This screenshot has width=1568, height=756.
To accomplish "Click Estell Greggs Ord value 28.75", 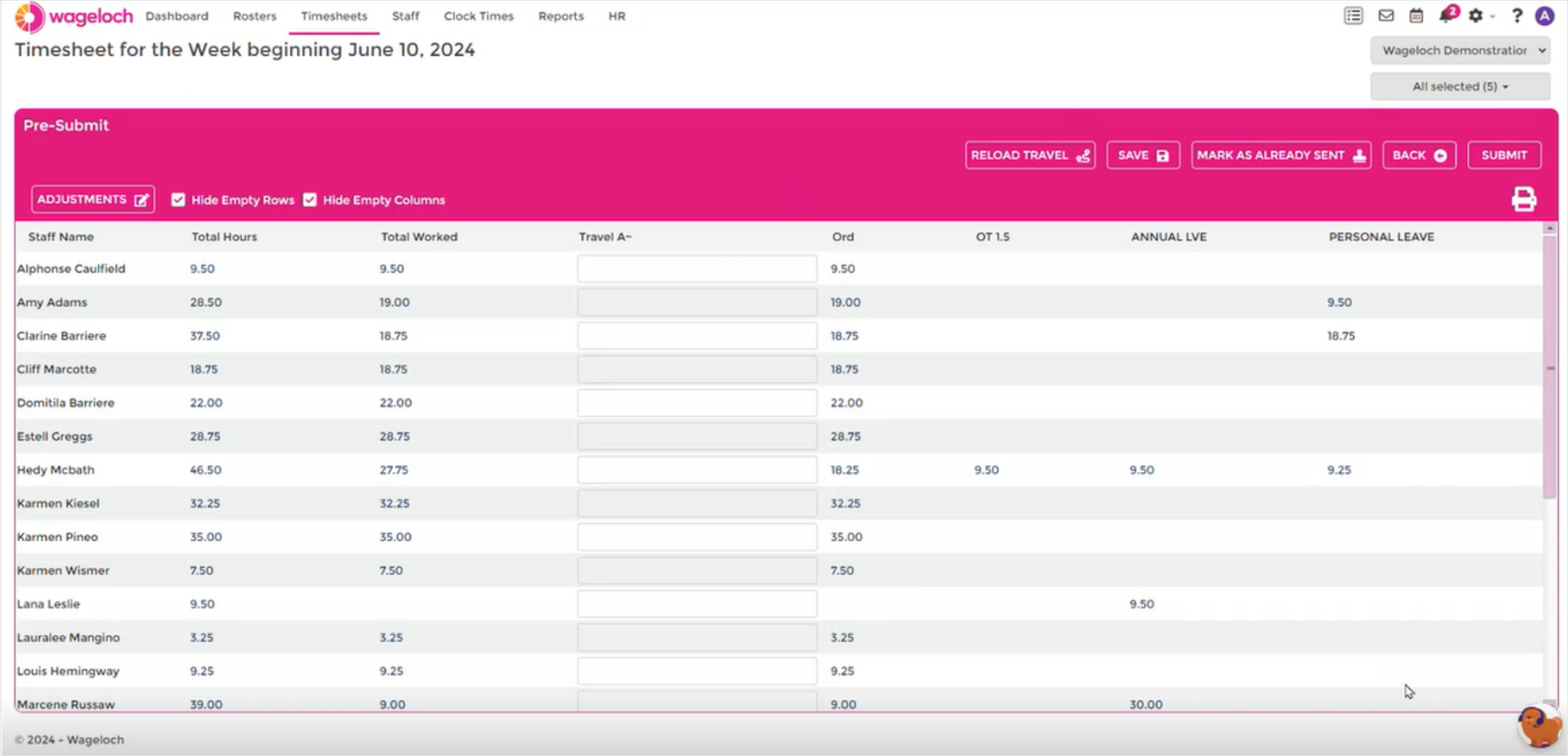I will click(845, 437).
